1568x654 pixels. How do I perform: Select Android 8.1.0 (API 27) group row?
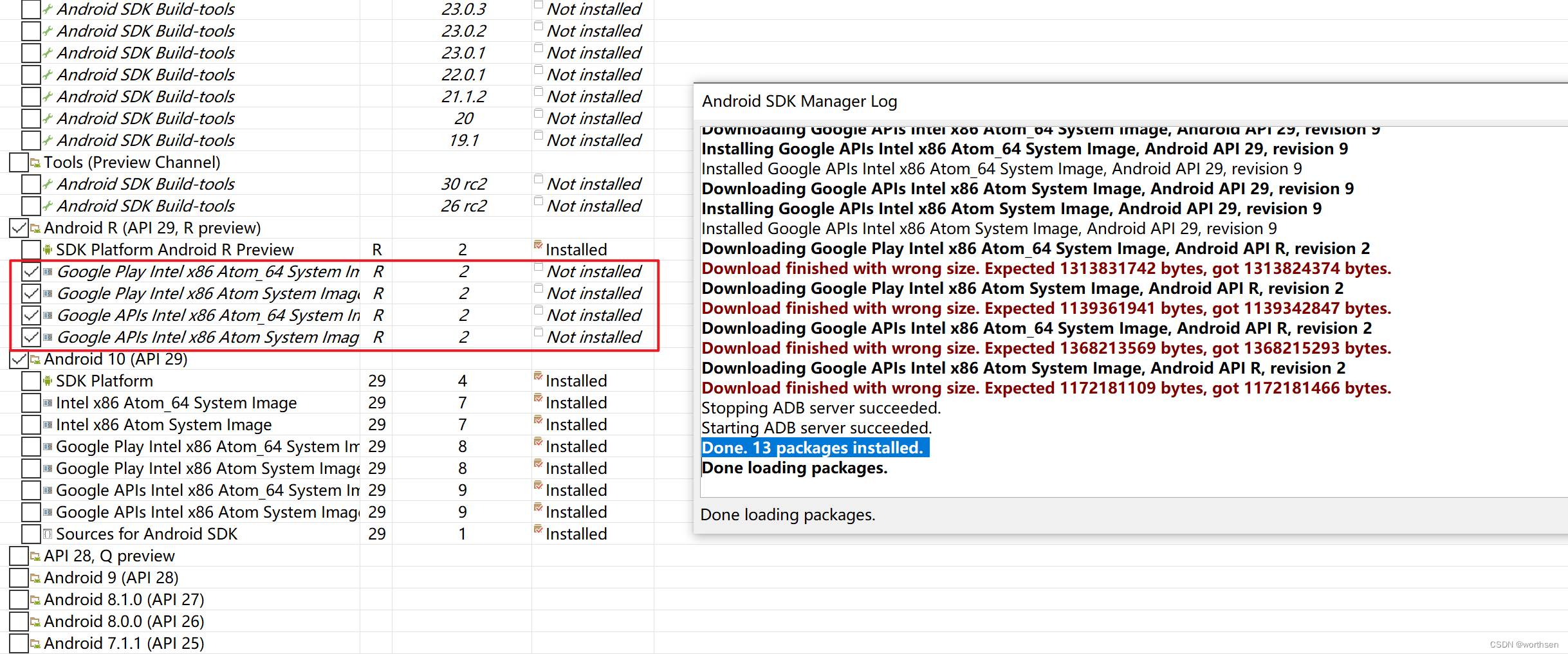click(x=327, y=599)
